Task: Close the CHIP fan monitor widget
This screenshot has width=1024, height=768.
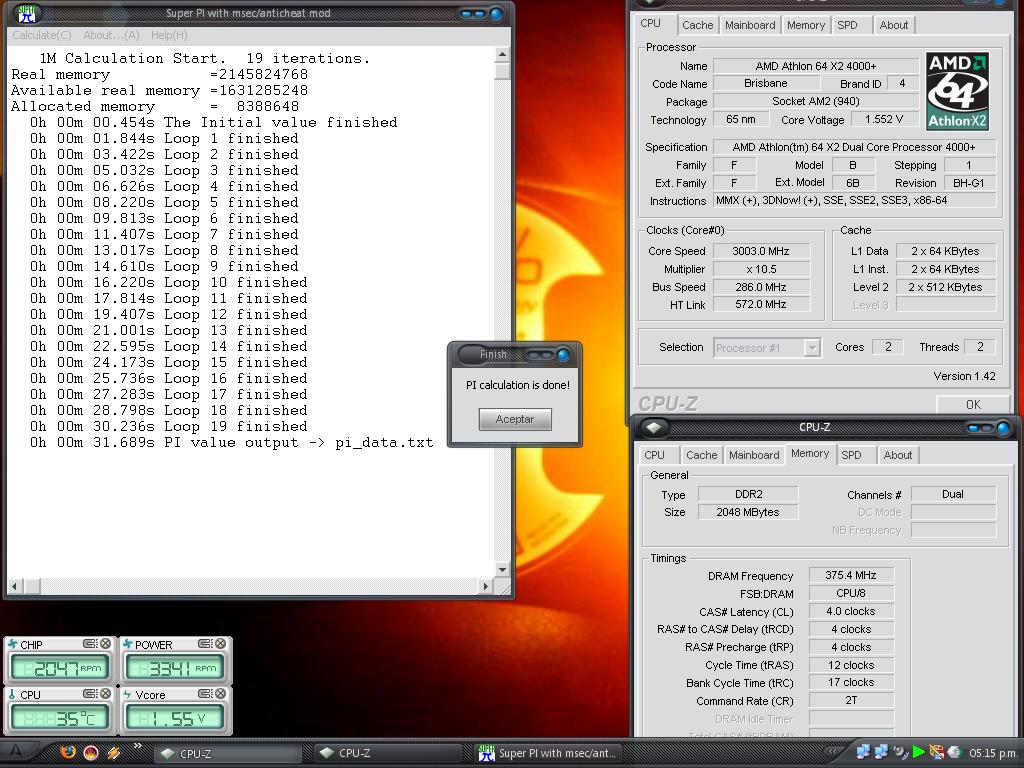Action: pos(105,644)
